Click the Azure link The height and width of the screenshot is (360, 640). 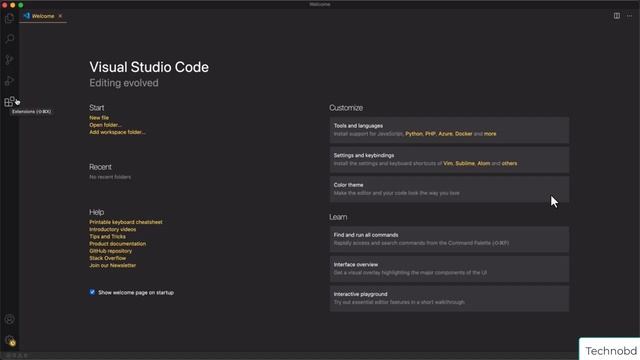[x=445, y=134]
